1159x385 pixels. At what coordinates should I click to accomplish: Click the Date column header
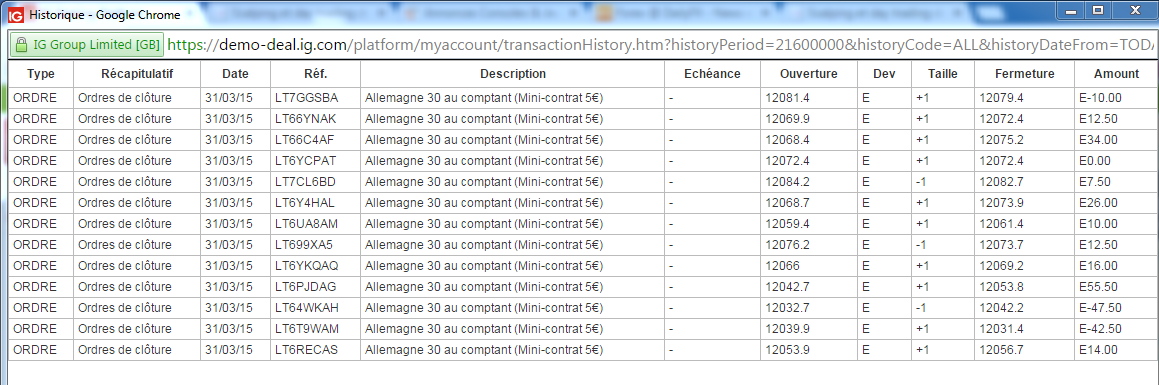[x=235, y=74]
